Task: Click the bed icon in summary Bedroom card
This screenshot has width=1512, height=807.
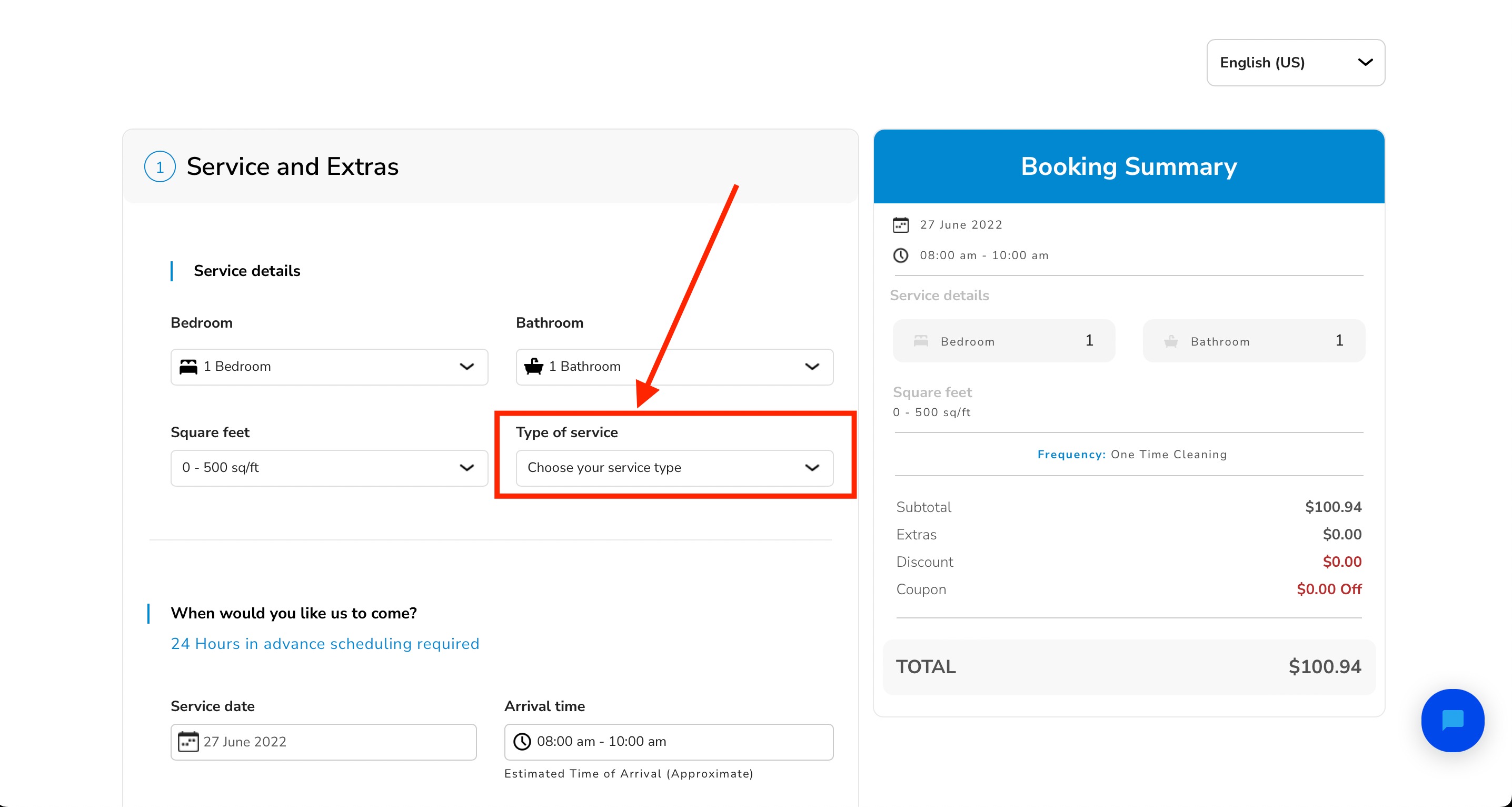Action: 921,341
